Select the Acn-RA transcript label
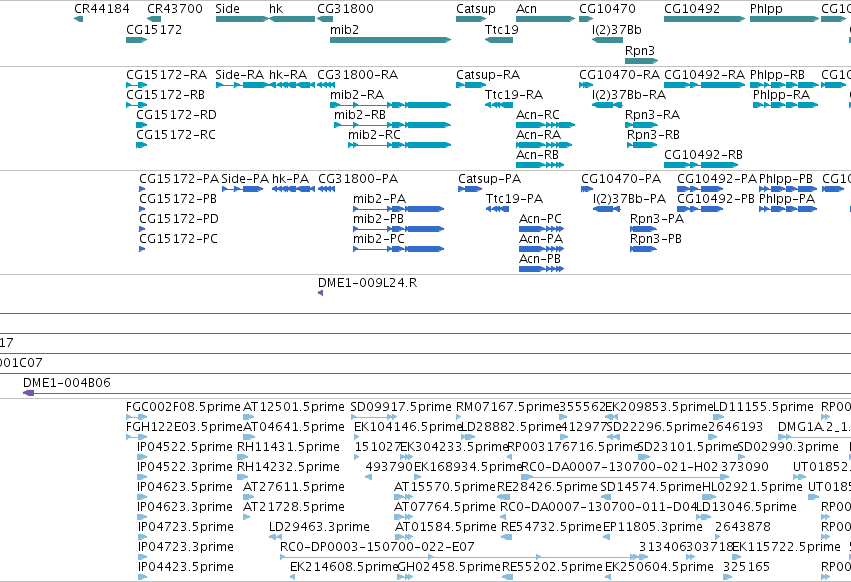The height and width of the screenshot is (582, 851). coord(538,135)
